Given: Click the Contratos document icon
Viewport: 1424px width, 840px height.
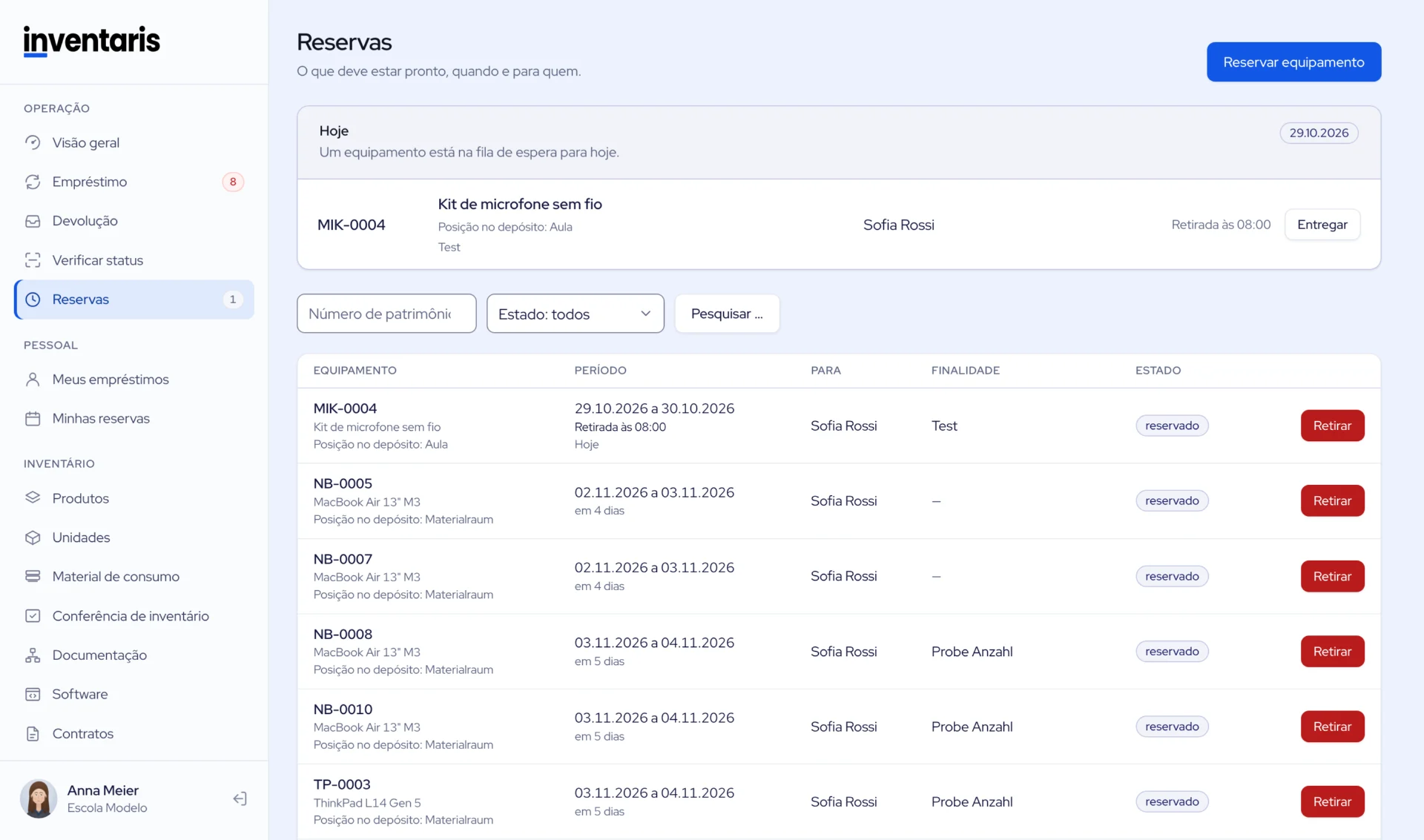Looking at the screenshot, I should pyautogui.click(x=33, y=734).
